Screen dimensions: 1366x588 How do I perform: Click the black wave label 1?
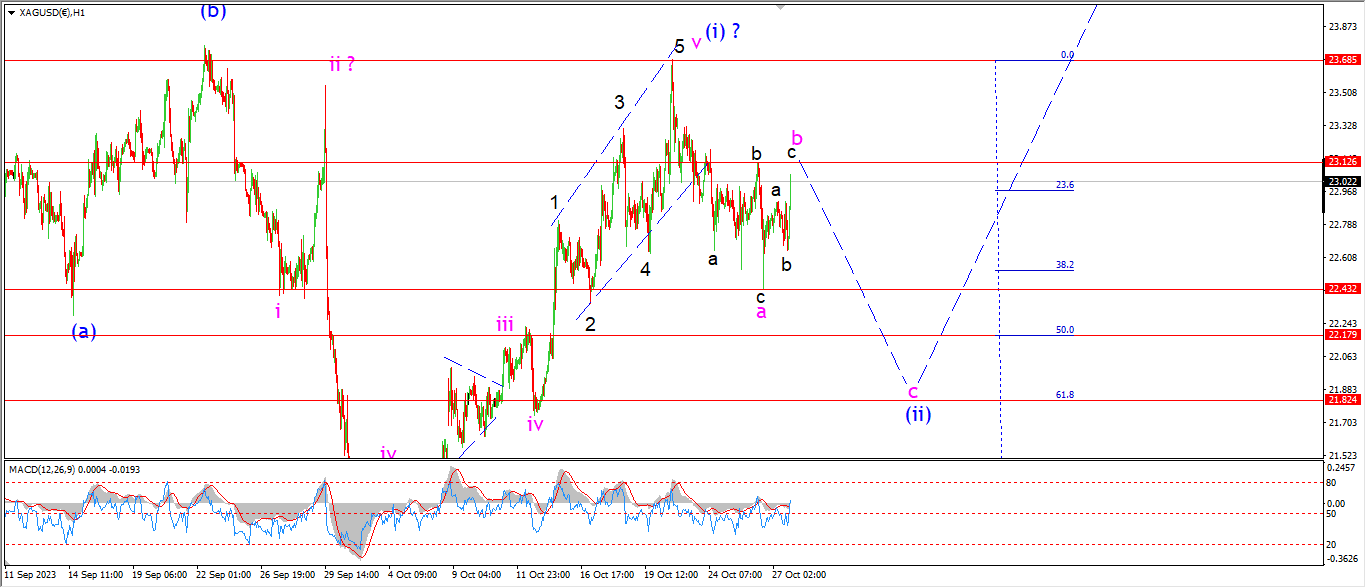(x=554, y=202)
